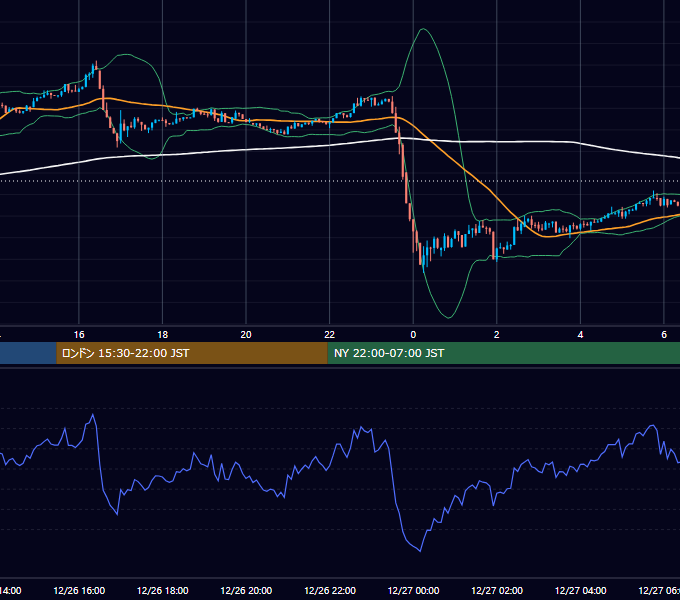Viewport: 680px width, 600px height.
Task: Click the 12/27 00:00 date label
Action: point(413,591)
